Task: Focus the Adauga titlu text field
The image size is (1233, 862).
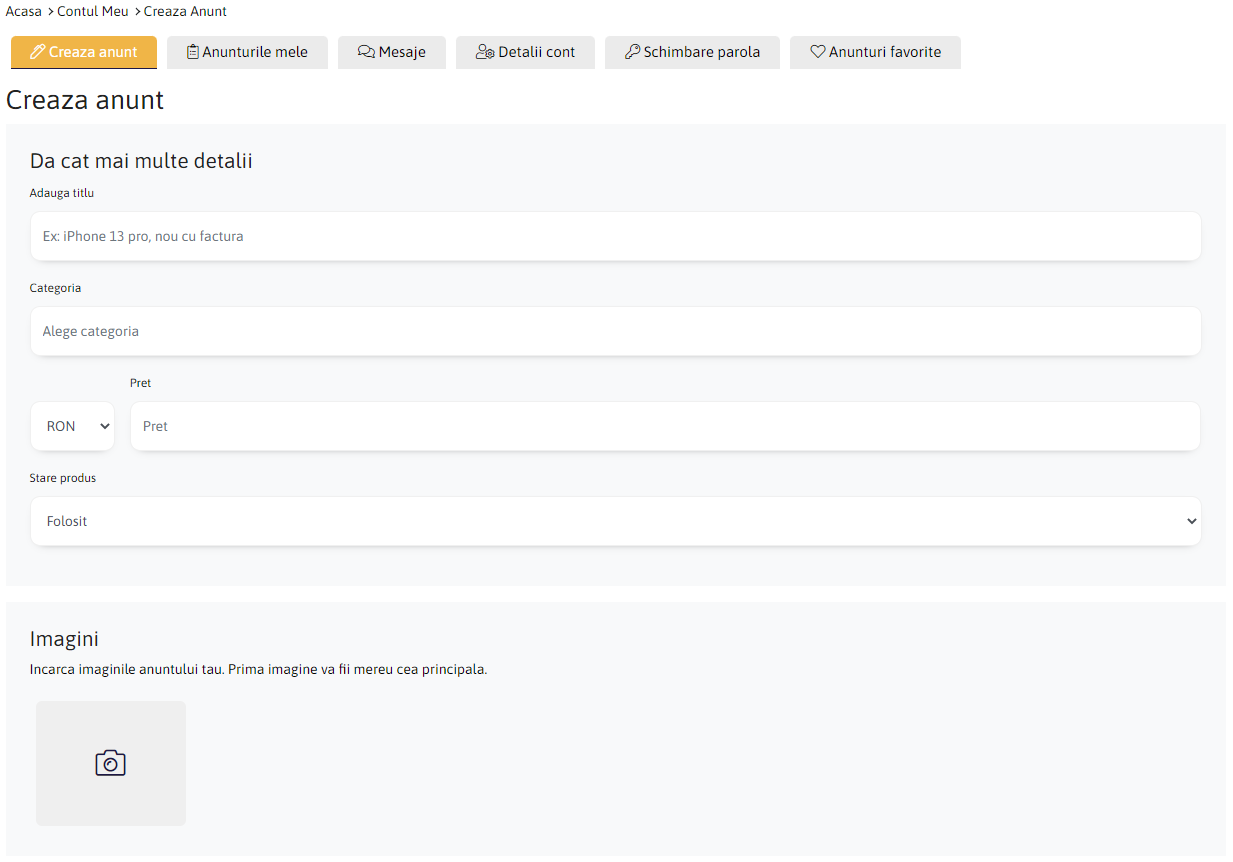Action: [x=615, y=236]
